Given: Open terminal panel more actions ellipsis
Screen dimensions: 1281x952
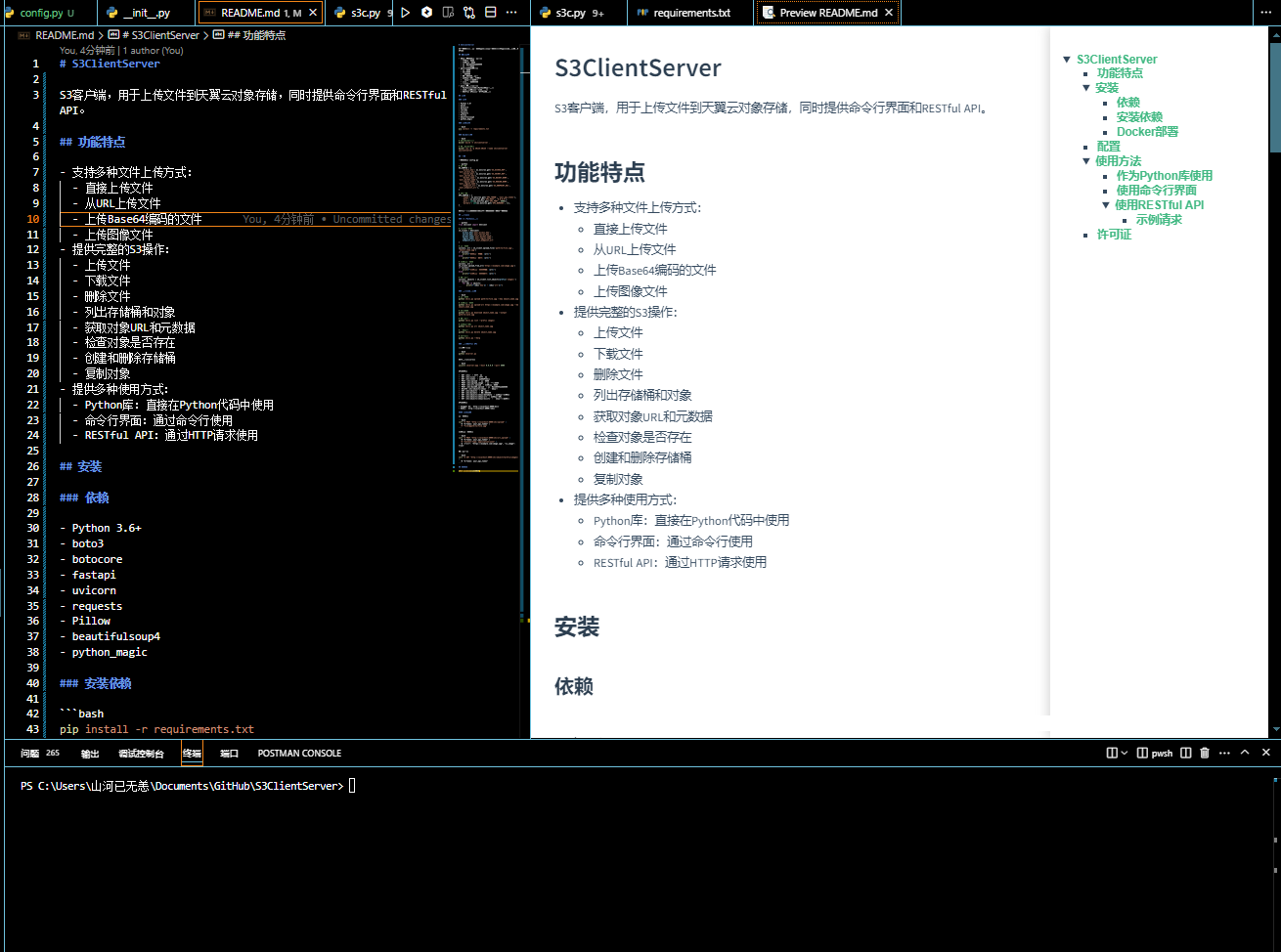Looking at the screenshot, I should [1224, 753].
